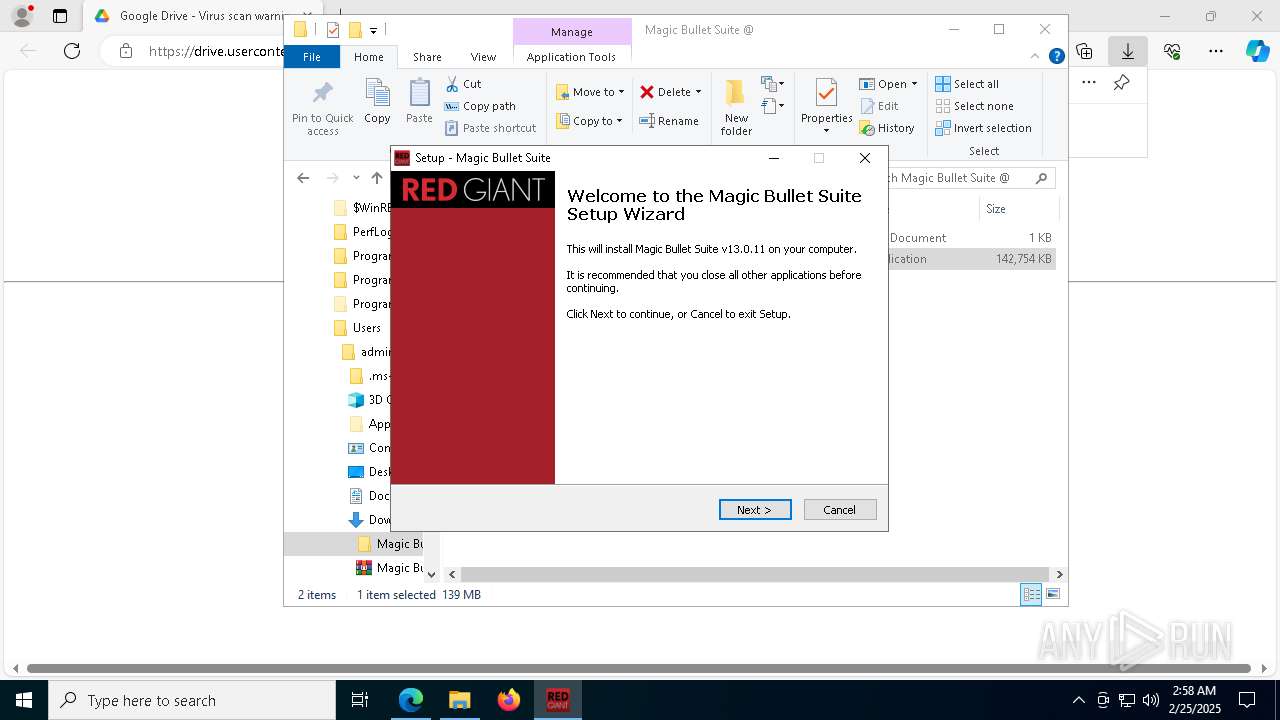Open the Application Tools tab
The height and width of the screenshot is (720, 1280).
tap(571, 57)
